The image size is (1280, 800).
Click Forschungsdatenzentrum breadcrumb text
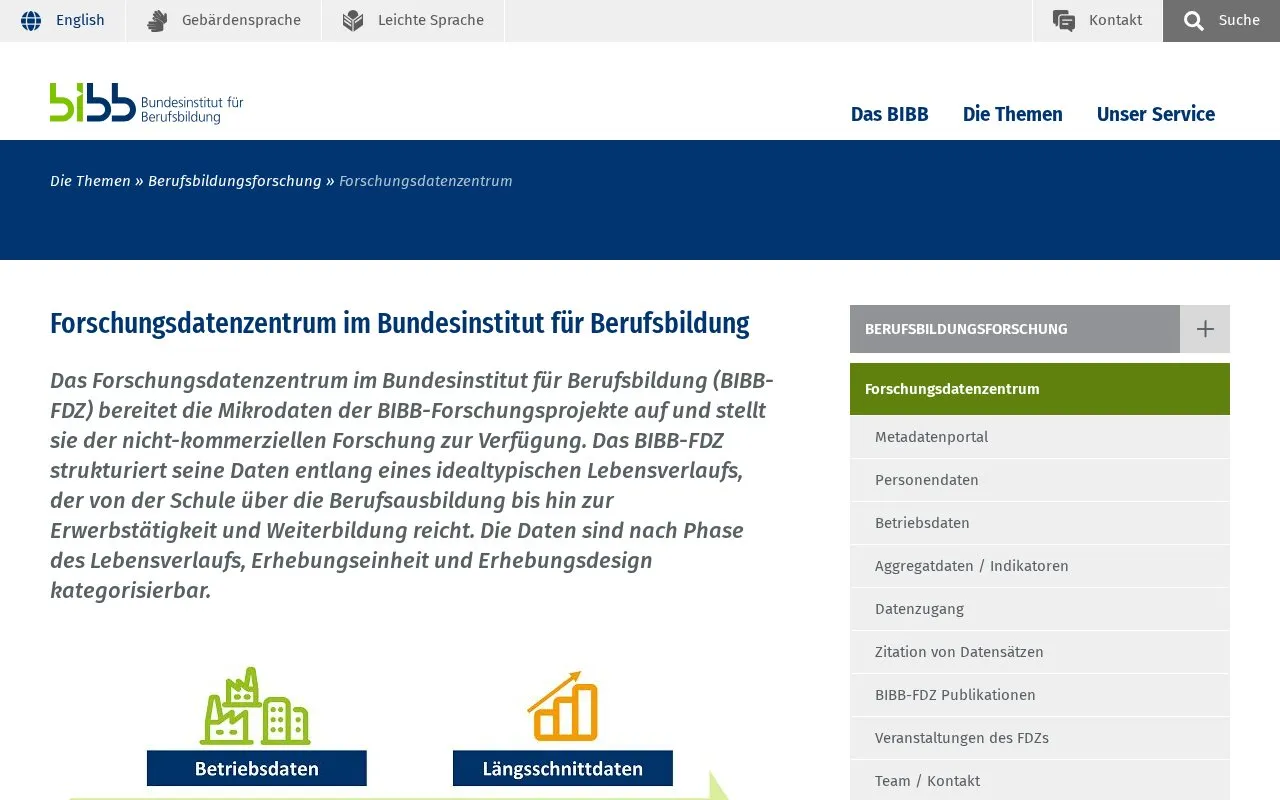(426, 181)
